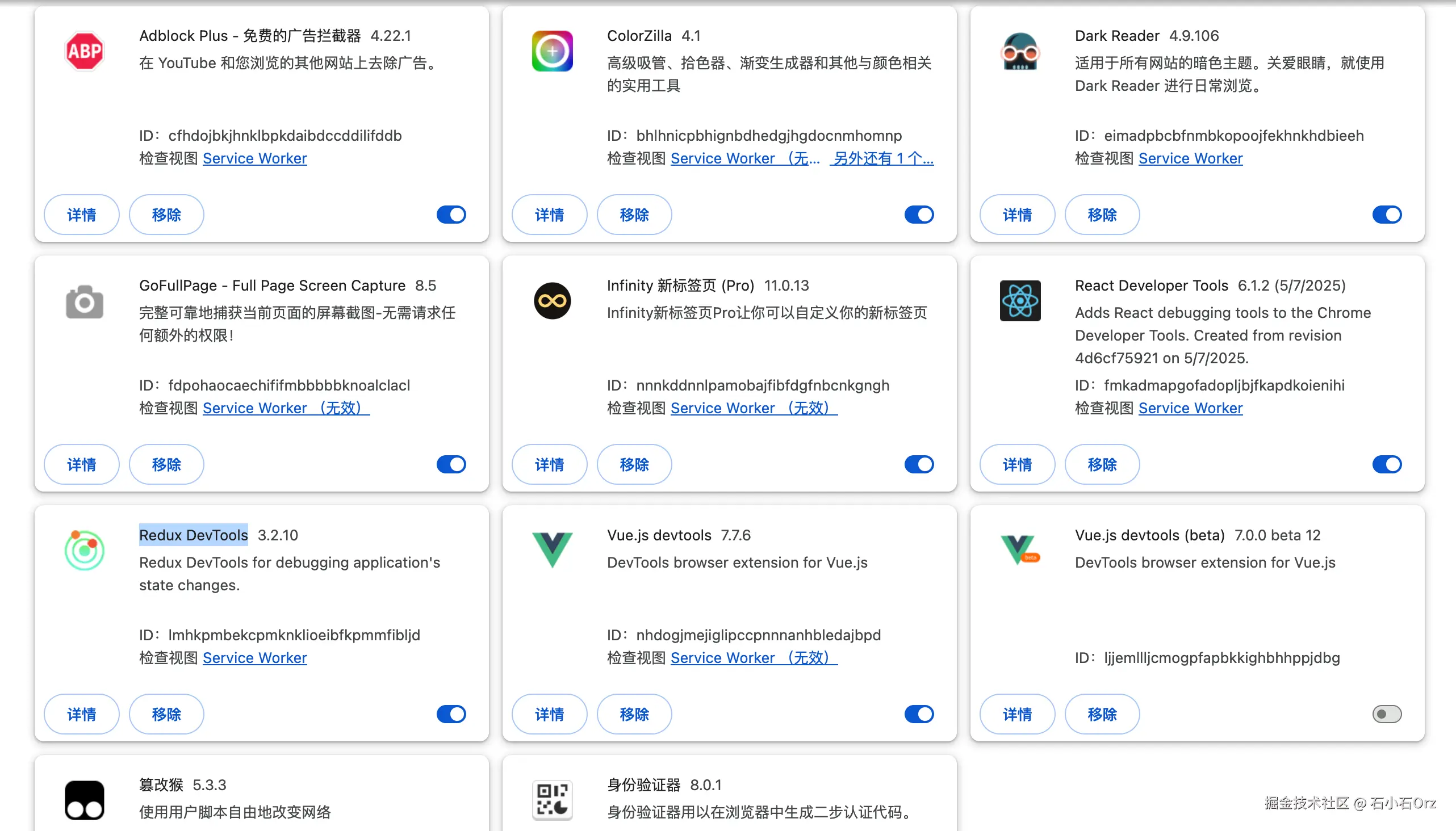Open Redux DevTools Service Worker link

tap(254, 657)
